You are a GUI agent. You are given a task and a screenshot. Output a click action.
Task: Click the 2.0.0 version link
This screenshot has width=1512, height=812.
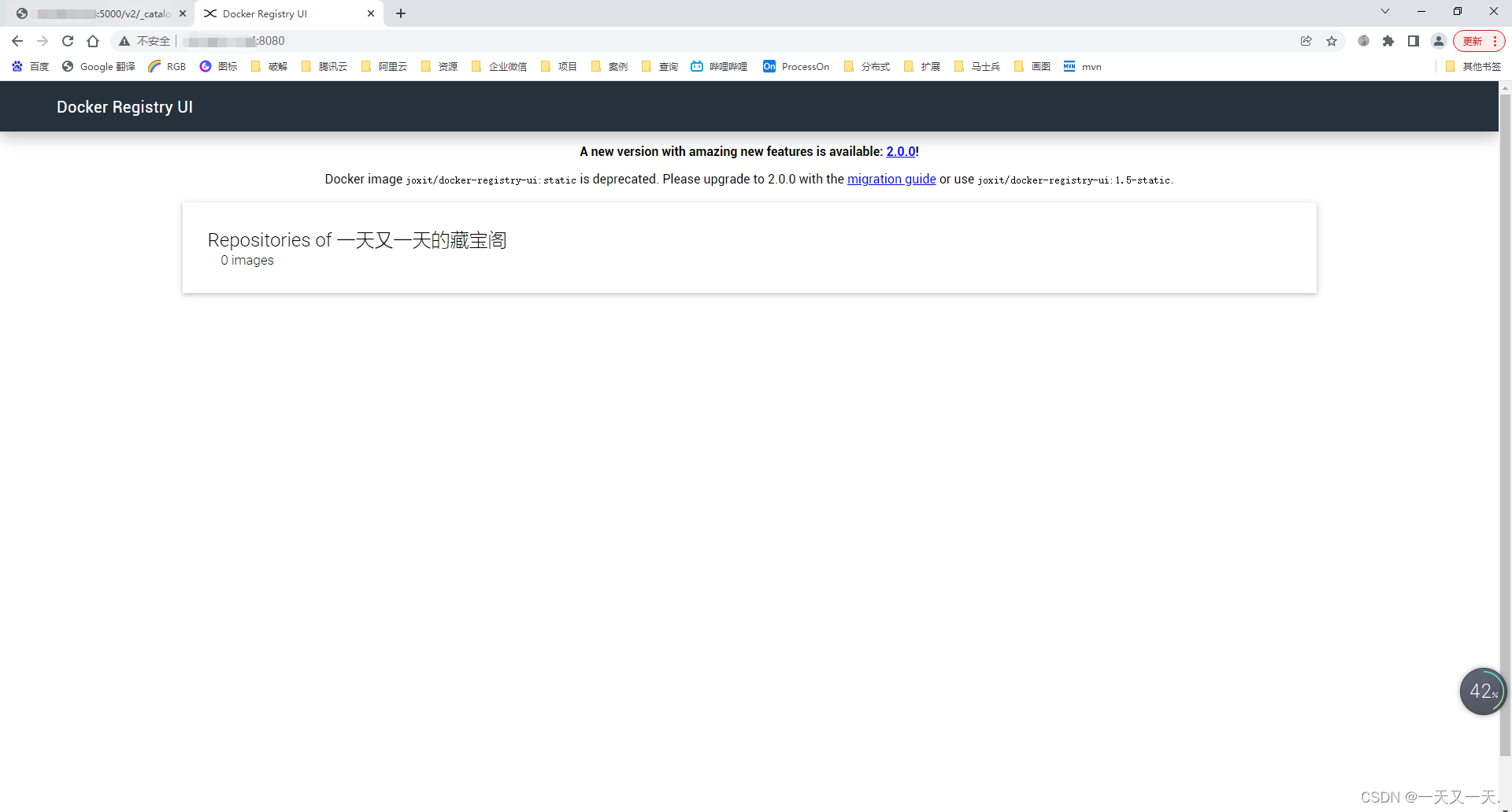coord(901,151)
